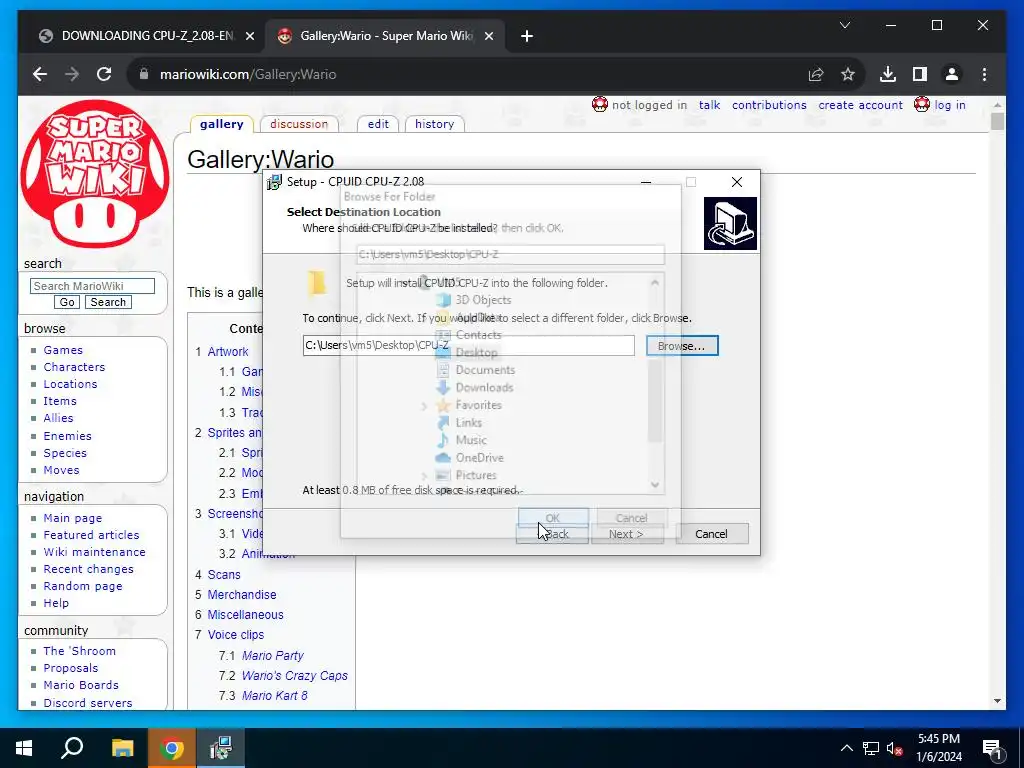Click the Chrome address bar URL

(x=248, y=74)
